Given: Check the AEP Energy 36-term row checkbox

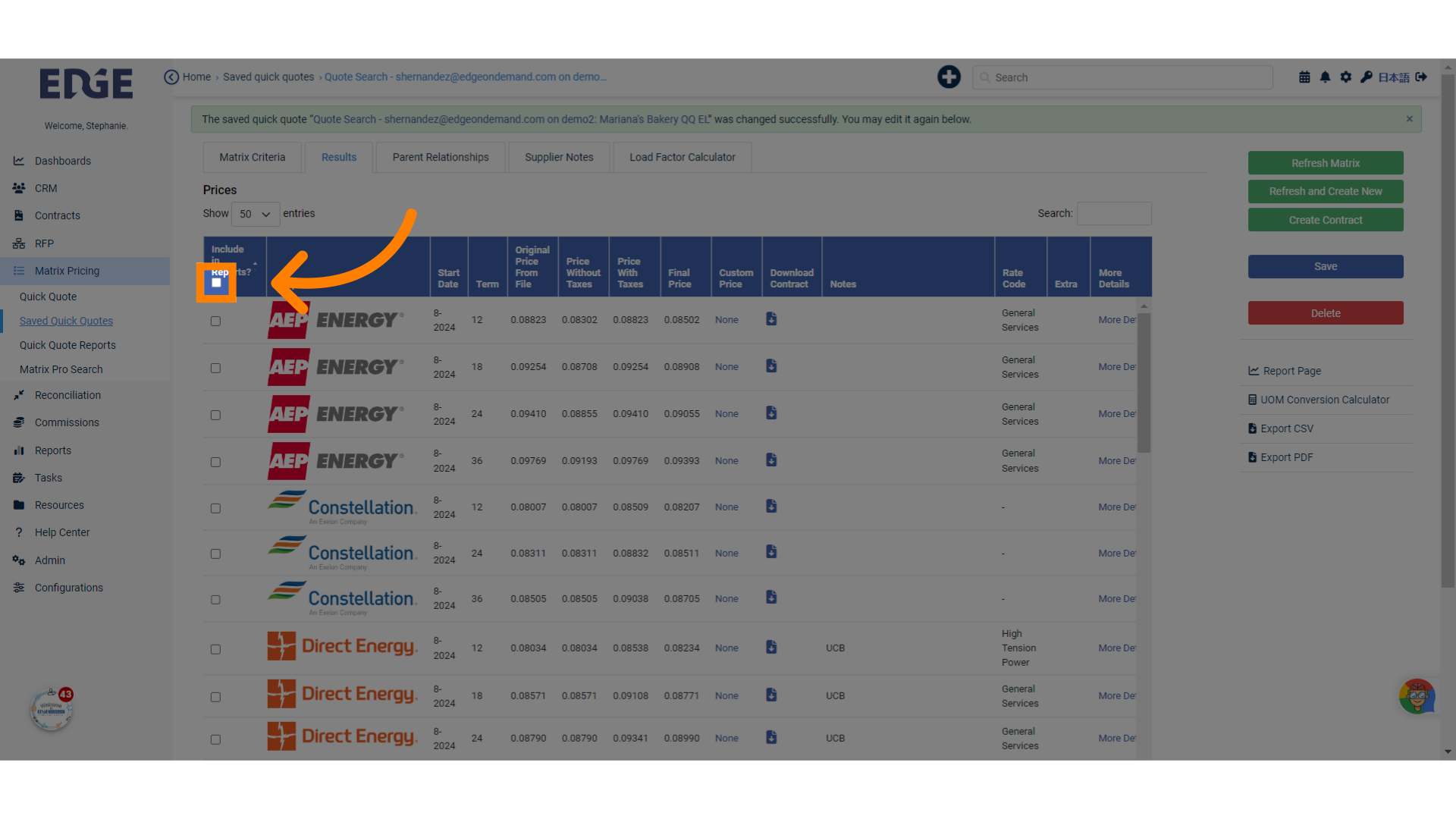Looking at the screenshot, I should [x=215, y=463].
